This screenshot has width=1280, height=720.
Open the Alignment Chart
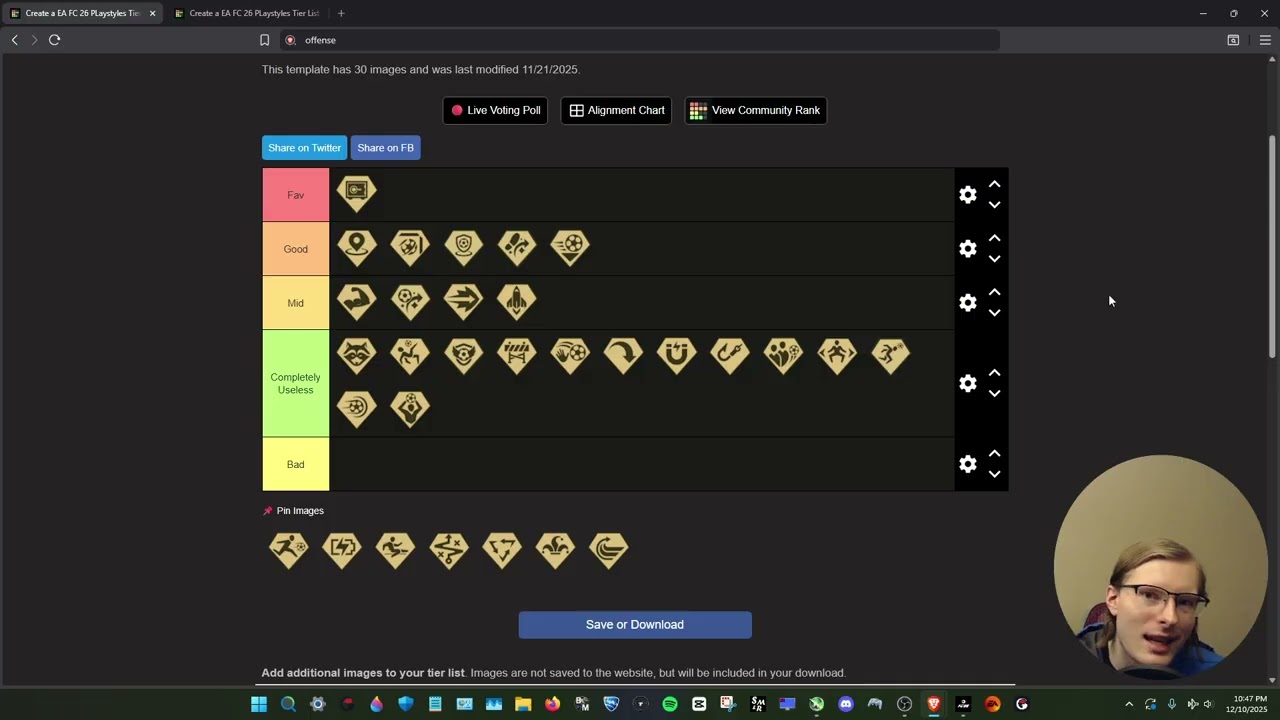[x=616, y=110]
